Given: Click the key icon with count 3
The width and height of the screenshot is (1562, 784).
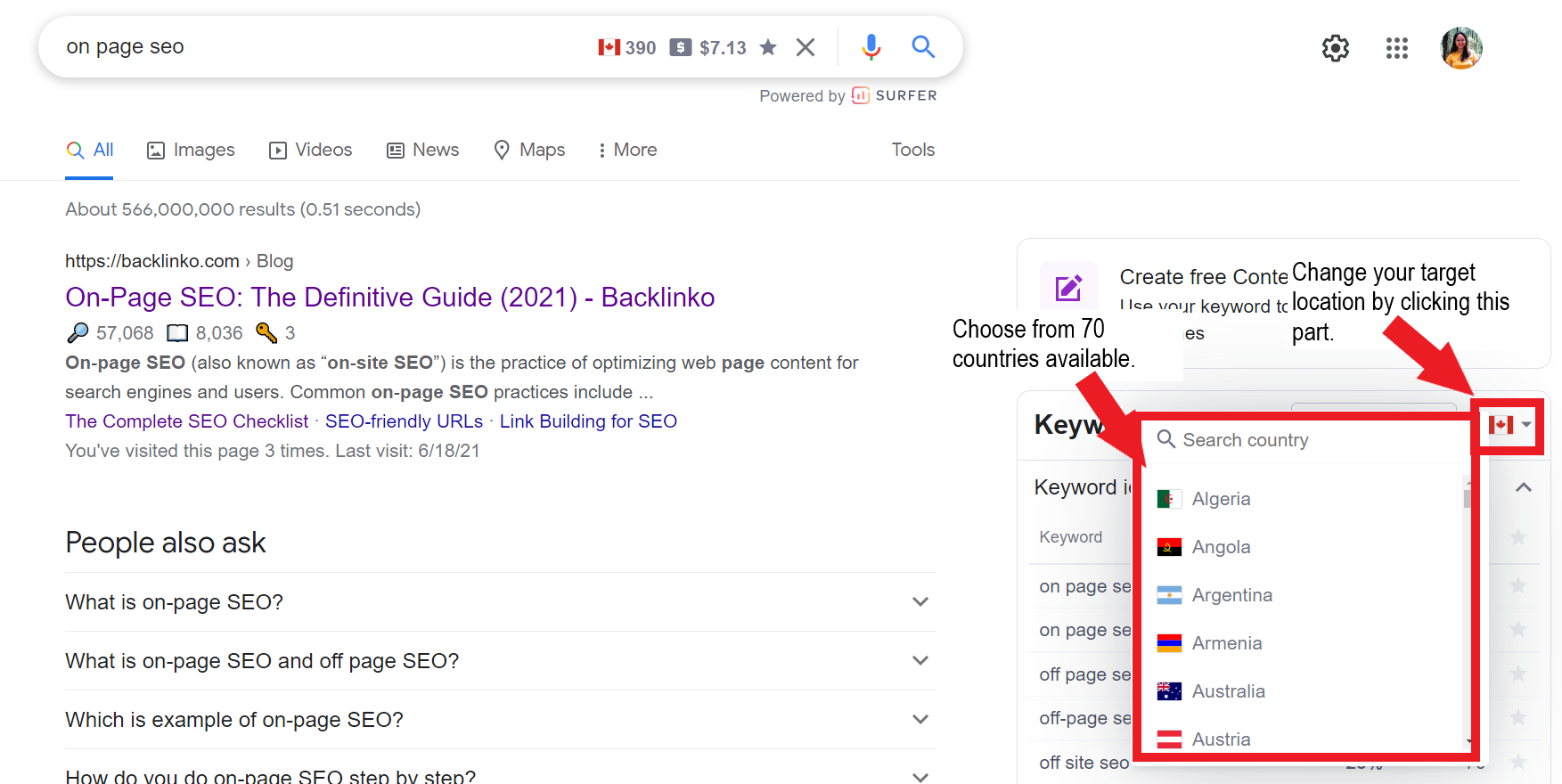Looking at the screenshot, I should click(x=266, y=332).
